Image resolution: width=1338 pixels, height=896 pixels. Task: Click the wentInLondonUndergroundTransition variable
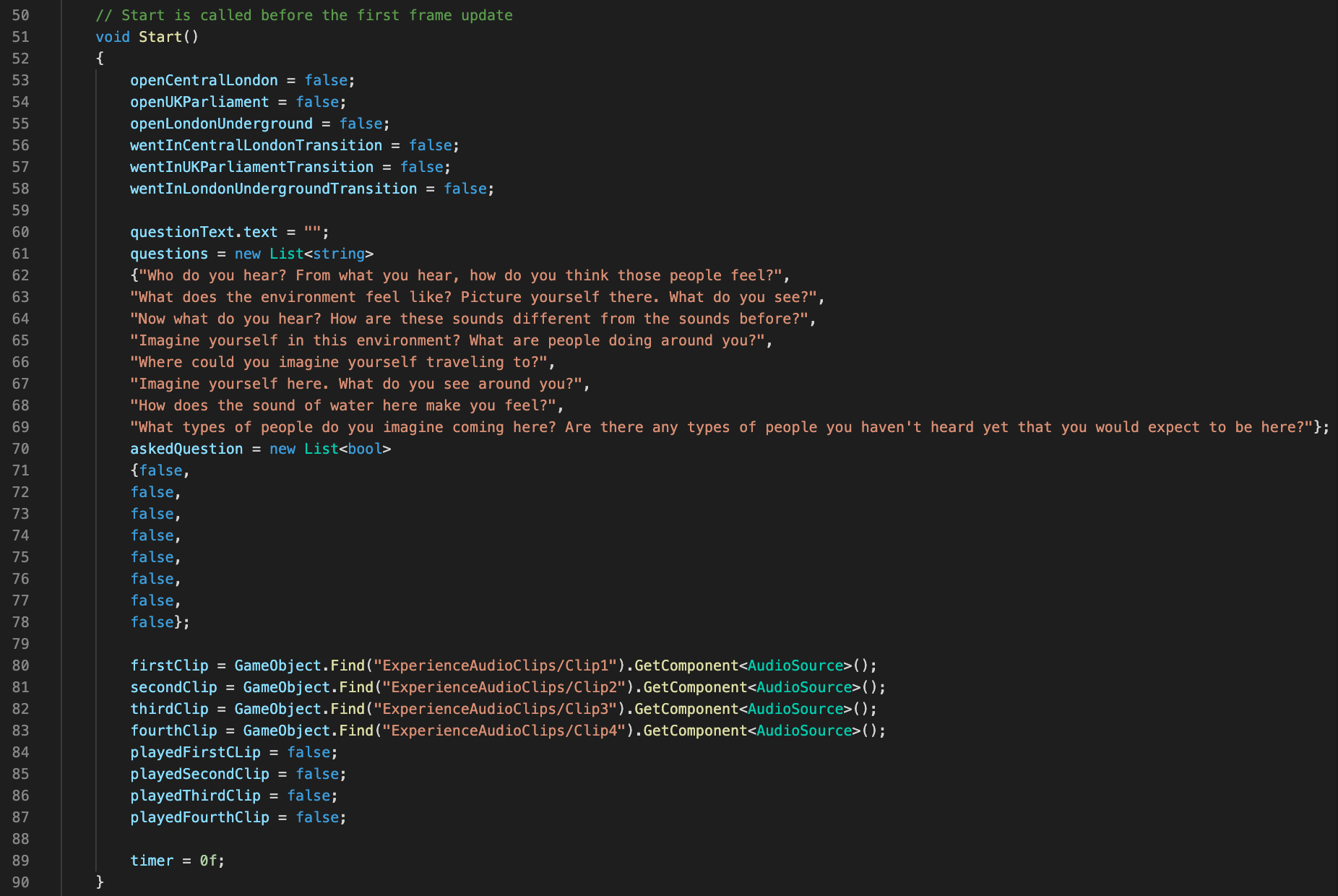[273, 189]
